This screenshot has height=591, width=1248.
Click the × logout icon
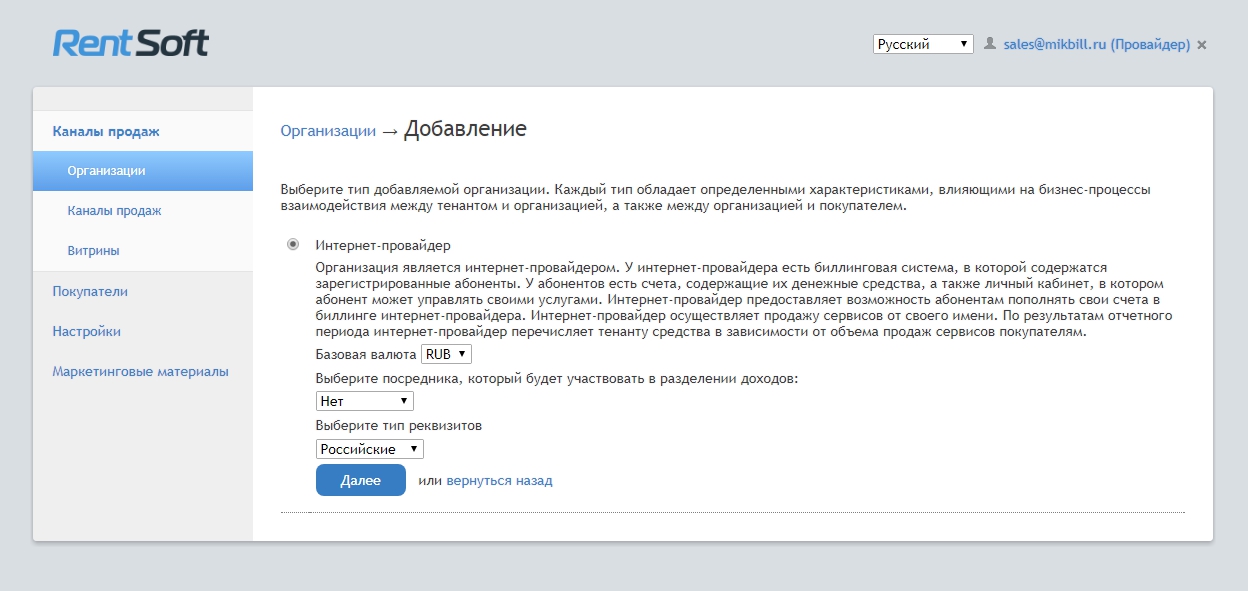(1202, 45)
